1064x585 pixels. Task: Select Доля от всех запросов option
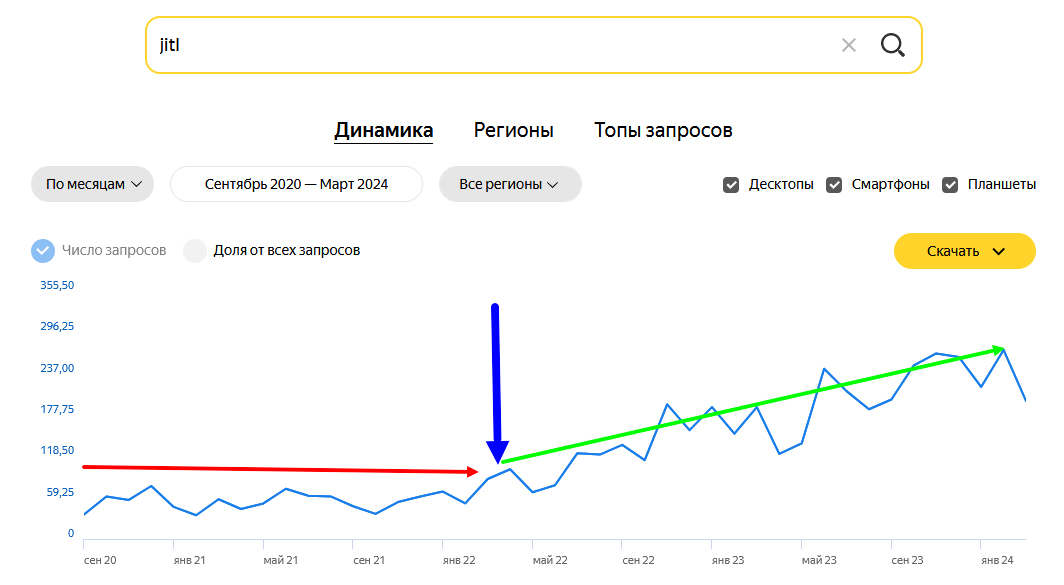pyautogui.click(x=195, y=250)
